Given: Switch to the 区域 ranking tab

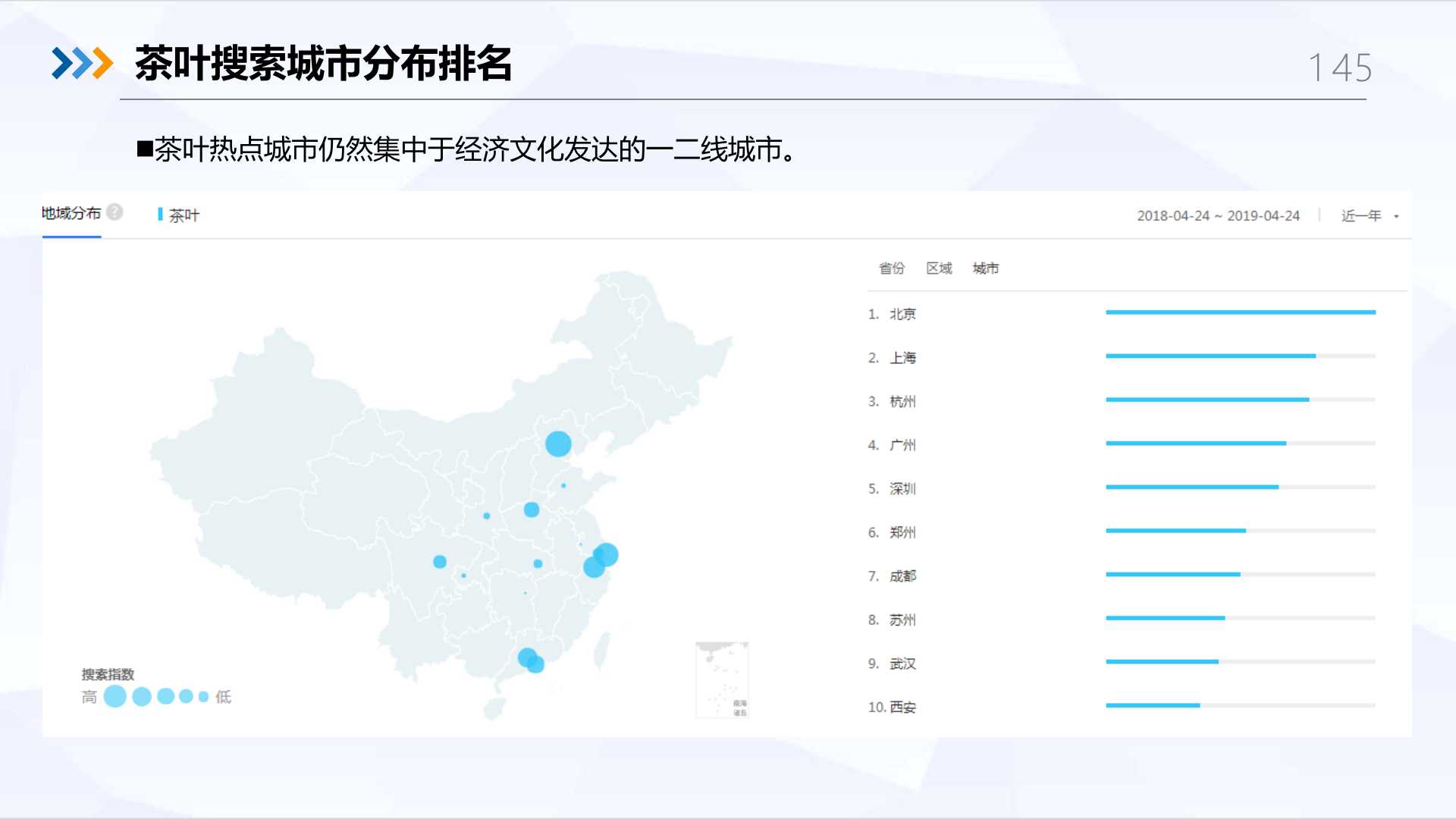Looking at the screenshot, I should click(939, 268).
